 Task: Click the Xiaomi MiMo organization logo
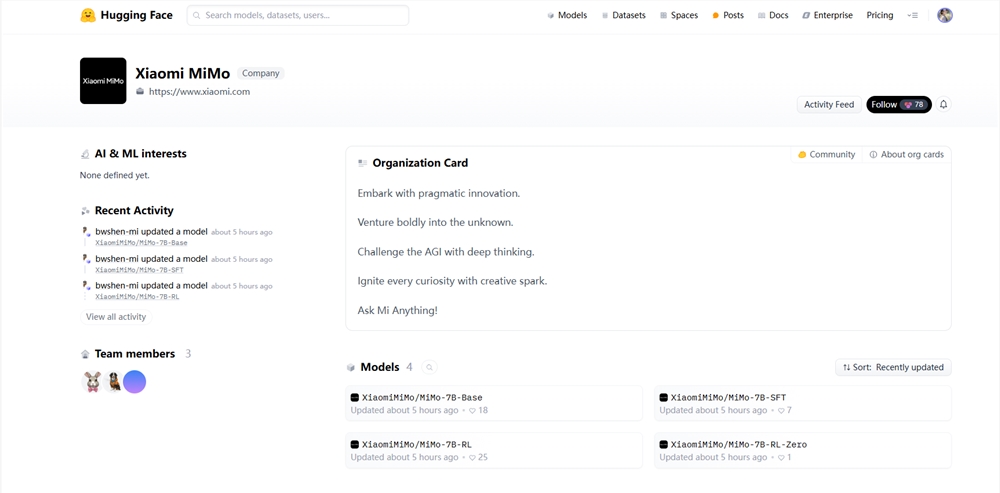tap(103, 80)
